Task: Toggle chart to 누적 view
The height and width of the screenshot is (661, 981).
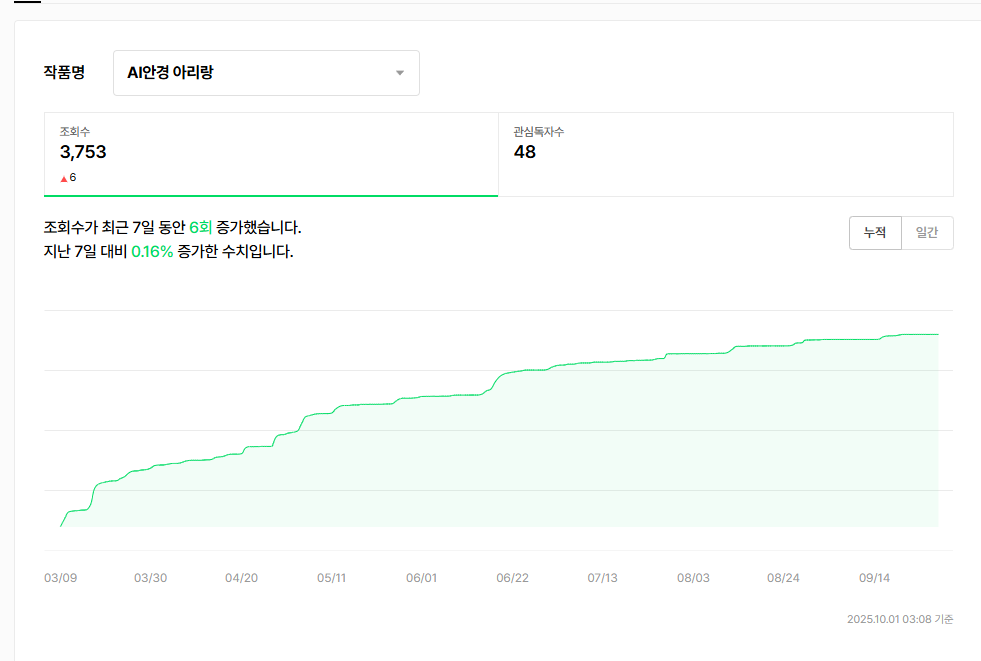Action: 875,232
